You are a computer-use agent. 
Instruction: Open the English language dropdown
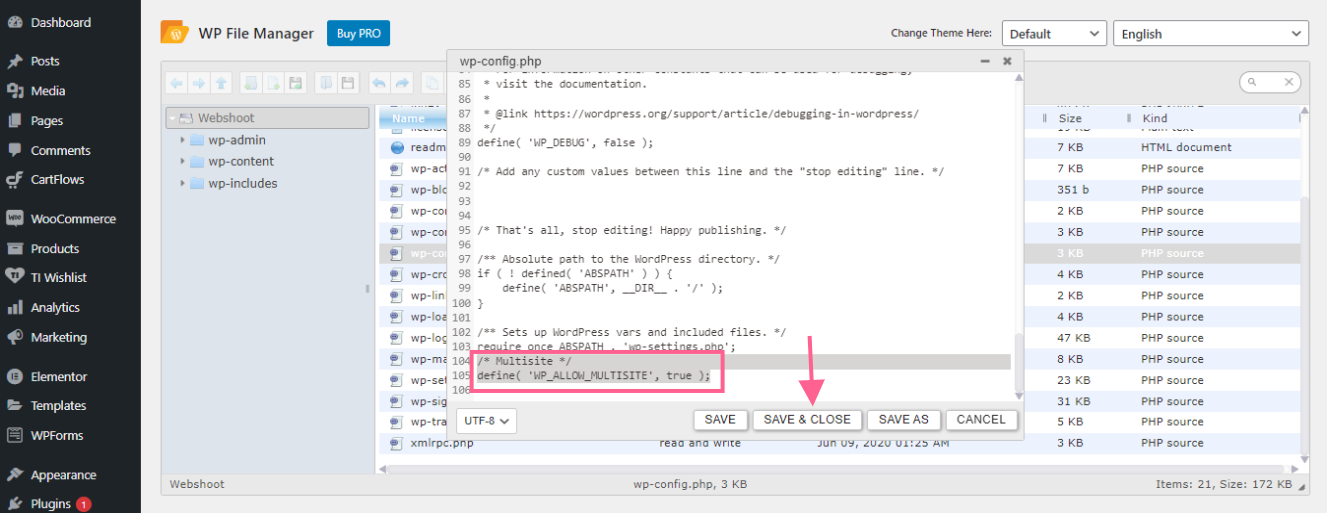click(1211, 34)
